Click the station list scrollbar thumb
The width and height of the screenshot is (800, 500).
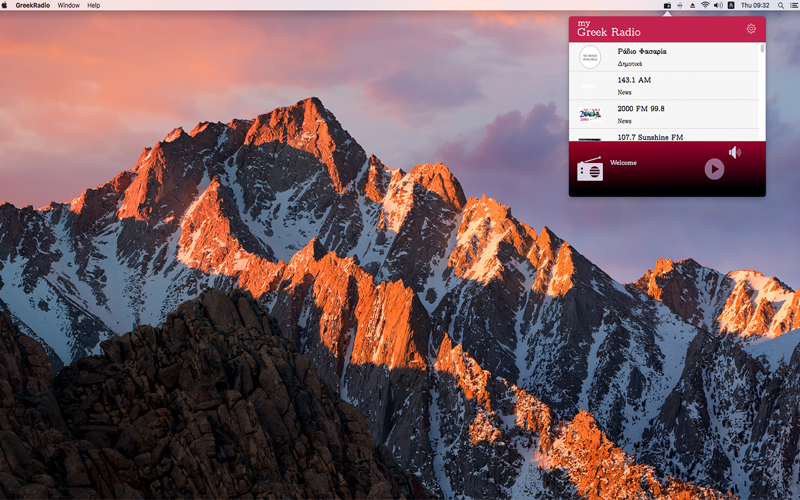click(762, 48)
